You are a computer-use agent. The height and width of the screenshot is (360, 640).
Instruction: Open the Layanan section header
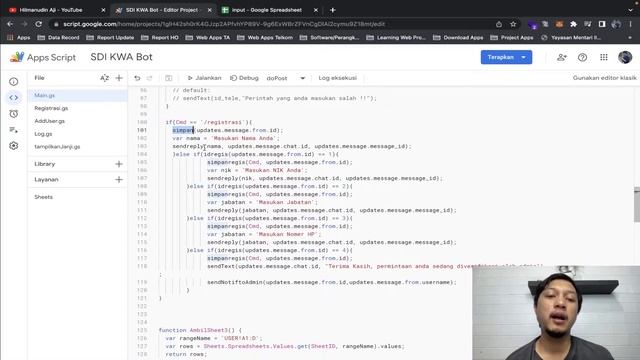point(46,180)
